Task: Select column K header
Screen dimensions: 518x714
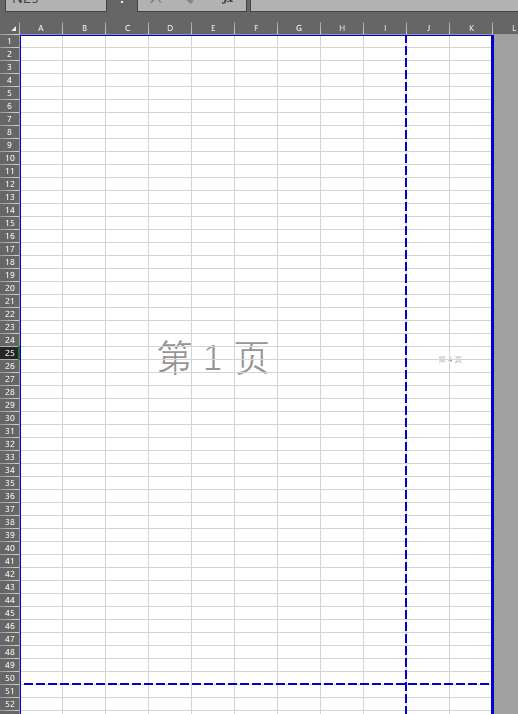Action: [471, 28]
